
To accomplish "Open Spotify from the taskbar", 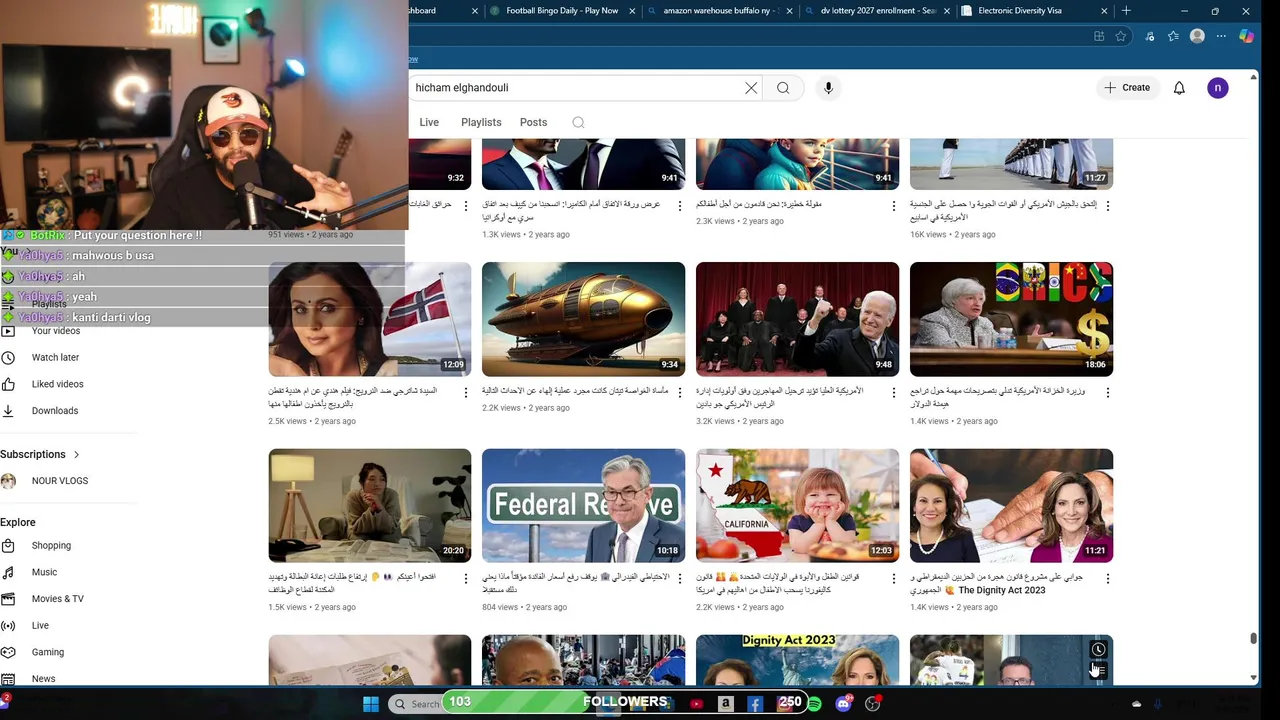I will (x=814, y=704).
